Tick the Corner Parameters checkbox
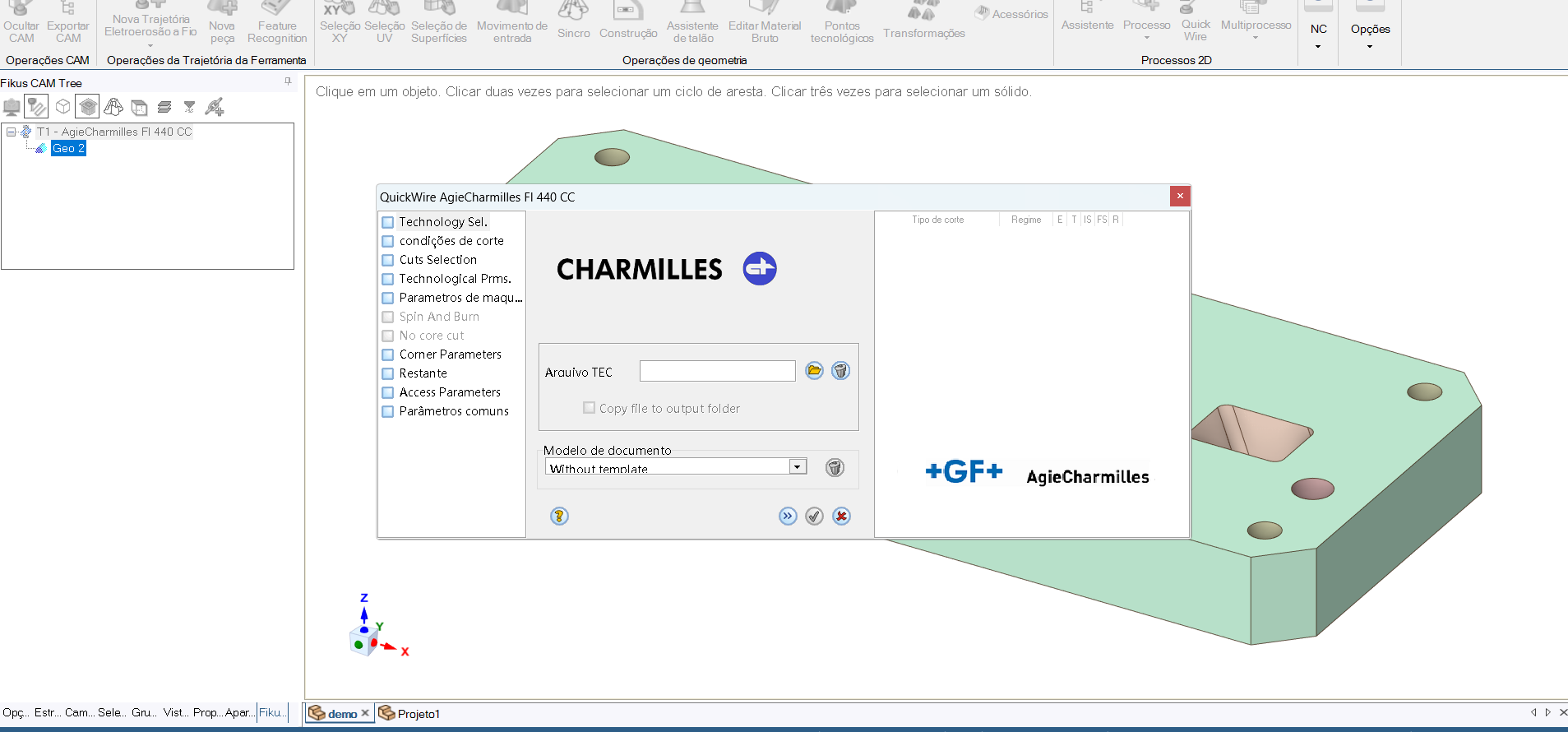This screenshot has width=1568, height=732. click(x=388, y=354)
